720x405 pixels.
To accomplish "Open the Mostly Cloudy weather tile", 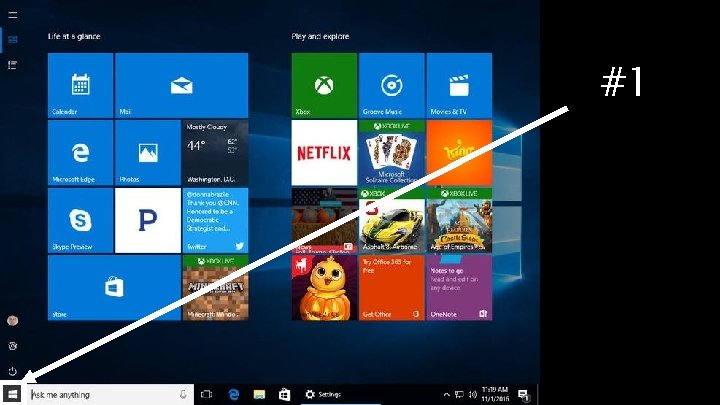I will [215, 153].
